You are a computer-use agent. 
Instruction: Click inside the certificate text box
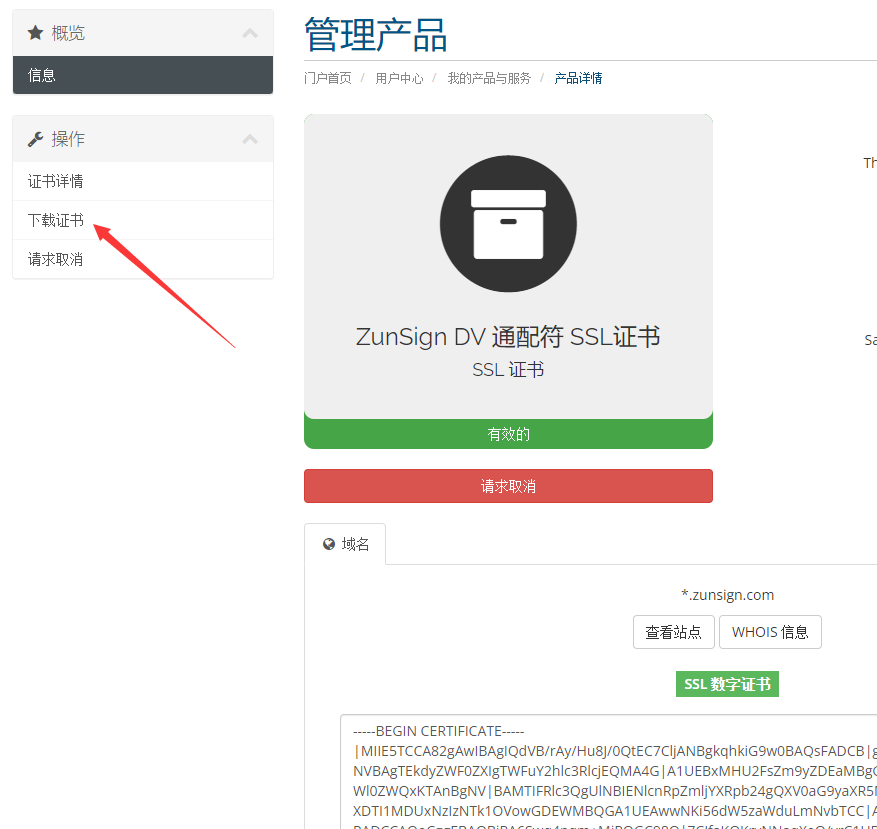pos(609,772)
